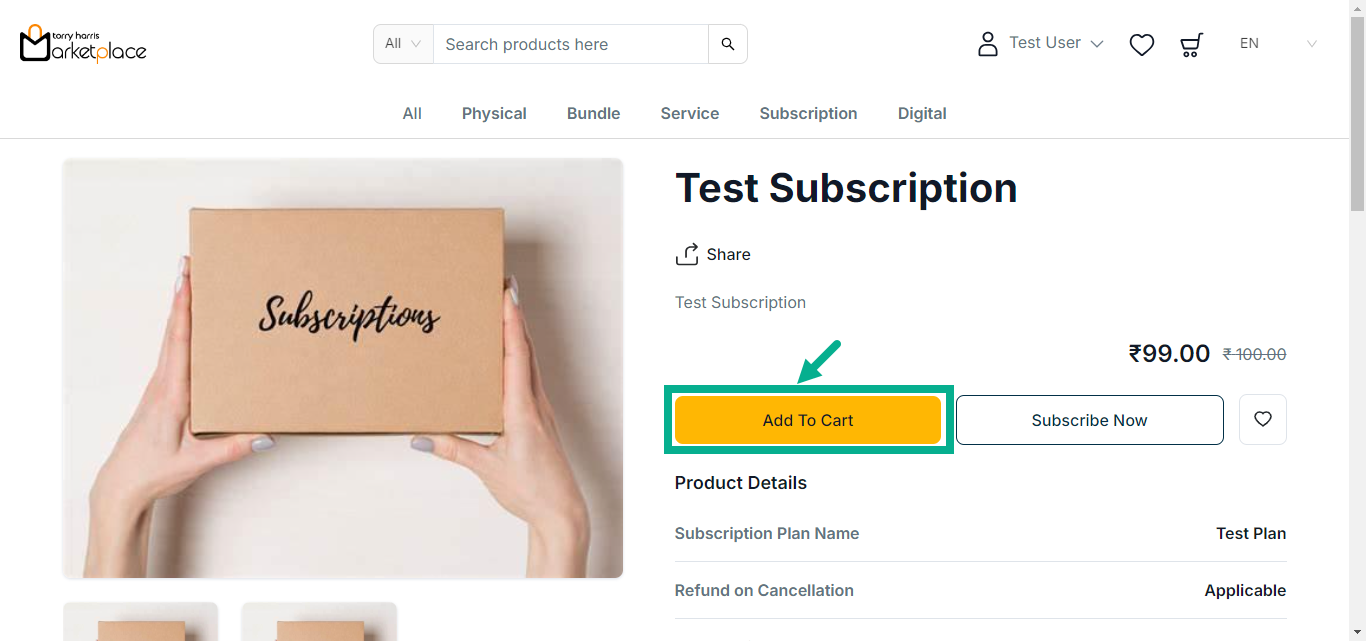Select the Physical category tab
The width and height of the screenshot is (1366, 641).
point(494,114)
